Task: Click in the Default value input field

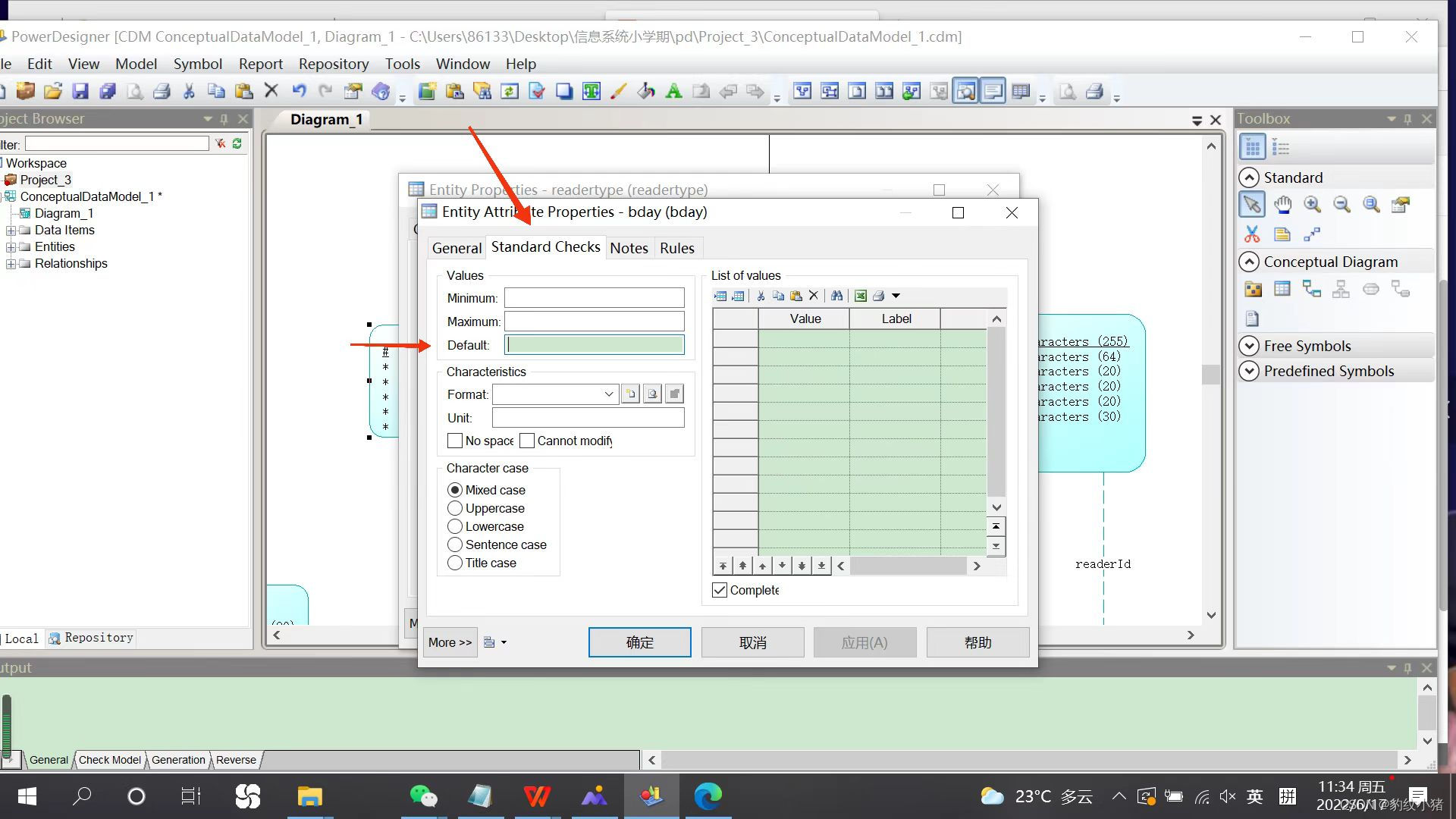Action: (x=595, y=345)
